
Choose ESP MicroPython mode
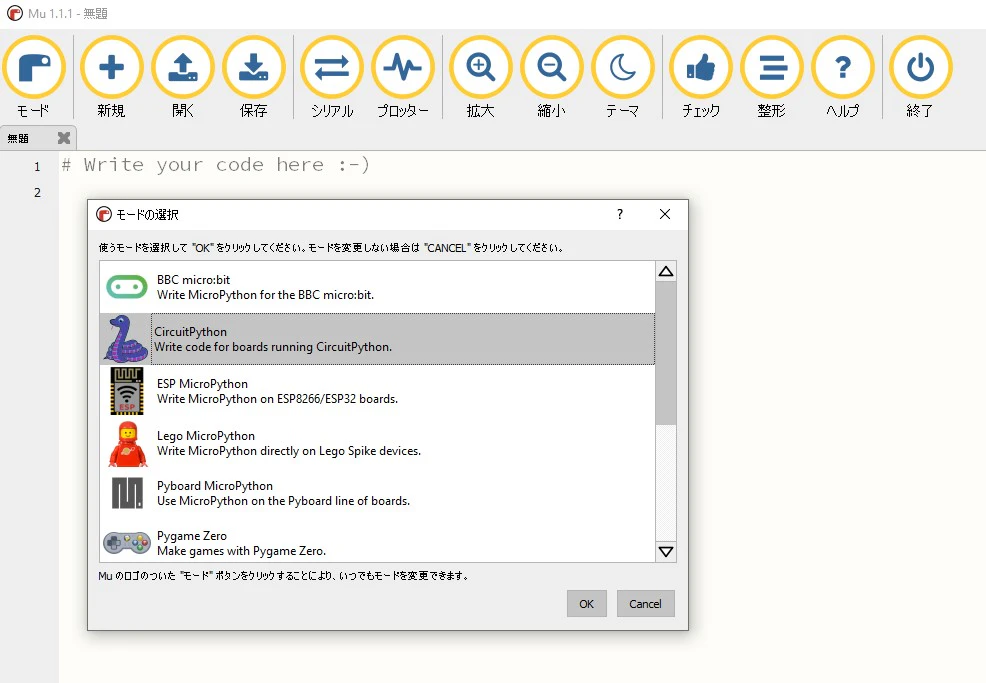pos(377,391)
